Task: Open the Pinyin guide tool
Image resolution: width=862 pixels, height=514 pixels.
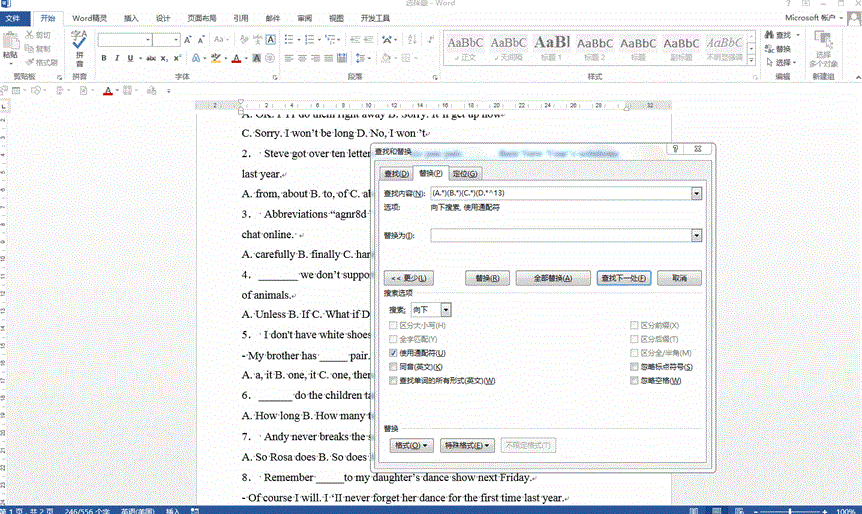Action: pyautogui.click(x=79, y=46)
